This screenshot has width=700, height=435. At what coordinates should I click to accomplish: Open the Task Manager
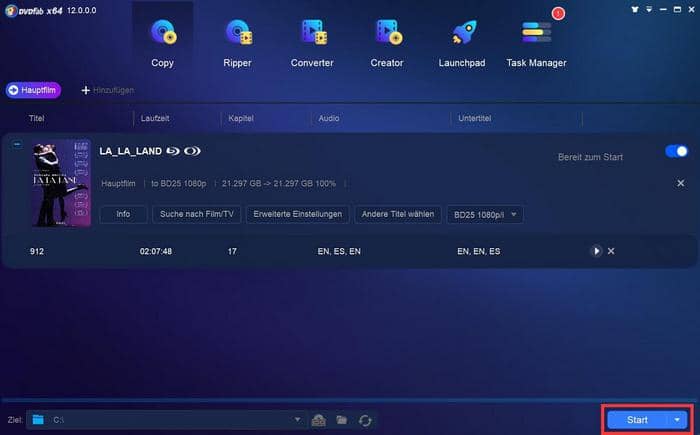point(536,43)
